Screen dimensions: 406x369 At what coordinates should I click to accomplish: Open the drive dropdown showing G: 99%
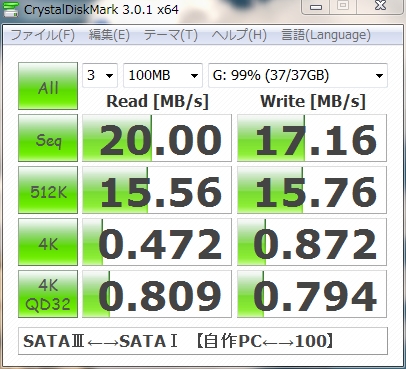click(x=298, y=75)
